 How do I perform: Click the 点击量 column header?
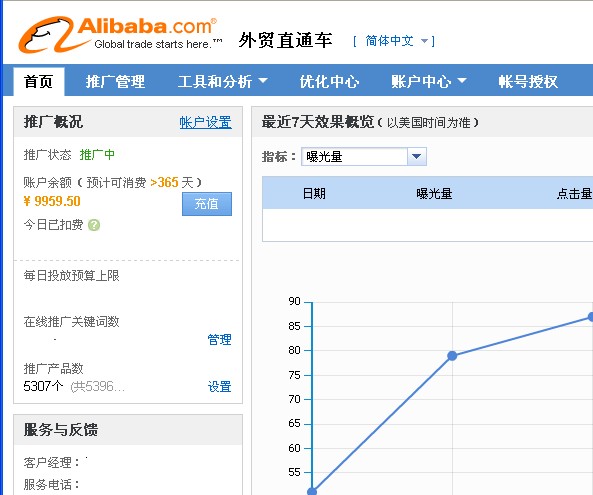574,194
